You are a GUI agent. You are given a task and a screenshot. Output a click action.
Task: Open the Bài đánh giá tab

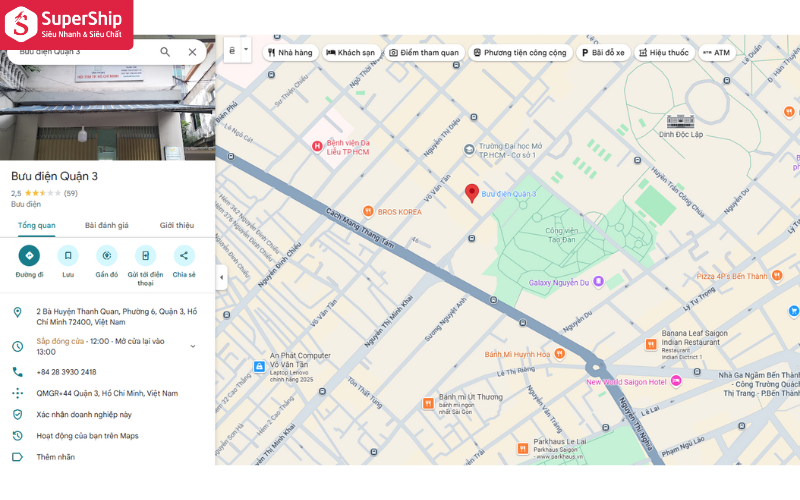point(107,226)
